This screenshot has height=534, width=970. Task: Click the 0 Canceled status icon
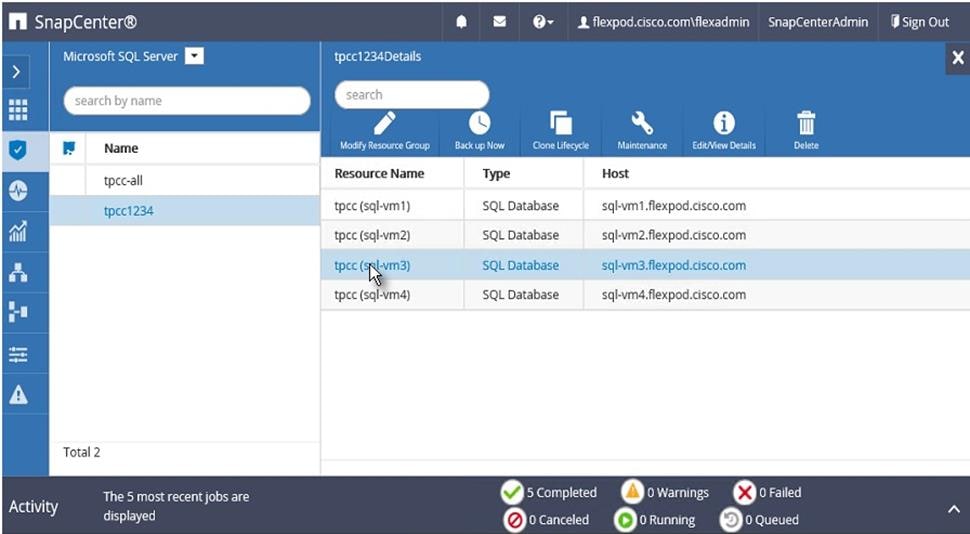(x=514, y=520)
